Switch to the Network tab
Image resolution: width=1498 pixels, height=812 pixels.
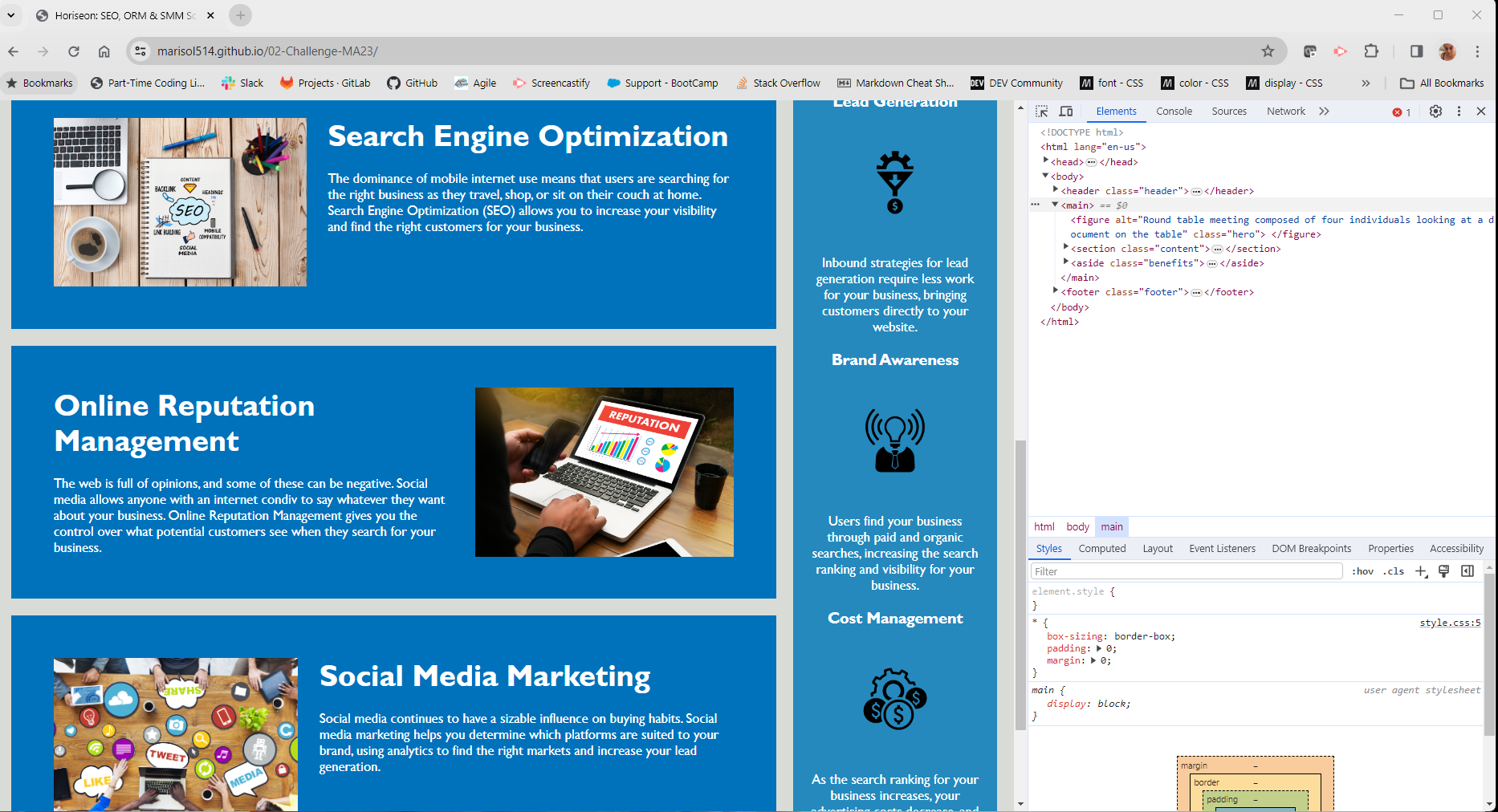tap(1285, 112)
